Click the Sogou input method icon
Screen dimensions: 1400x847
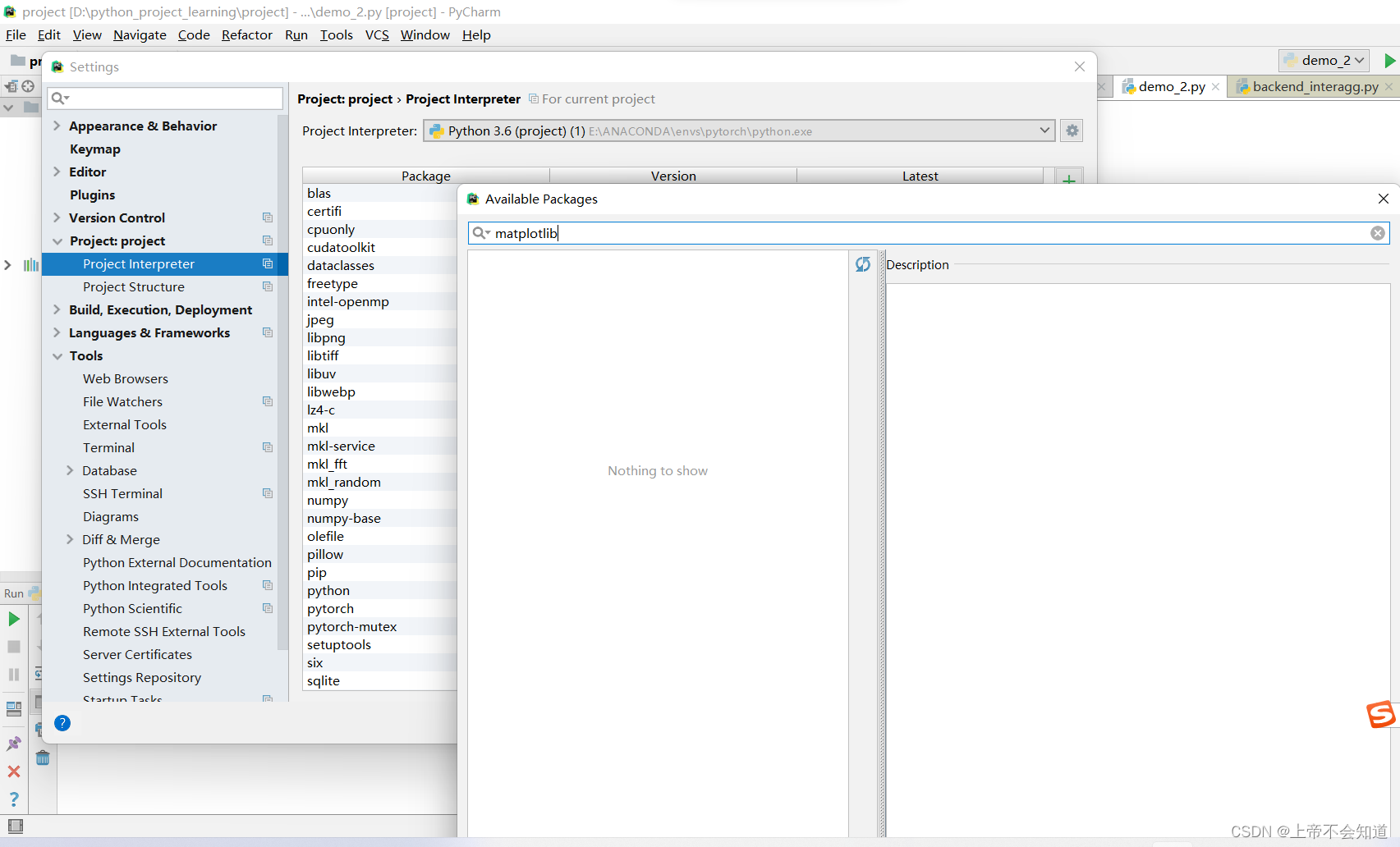pos(1381,714)
